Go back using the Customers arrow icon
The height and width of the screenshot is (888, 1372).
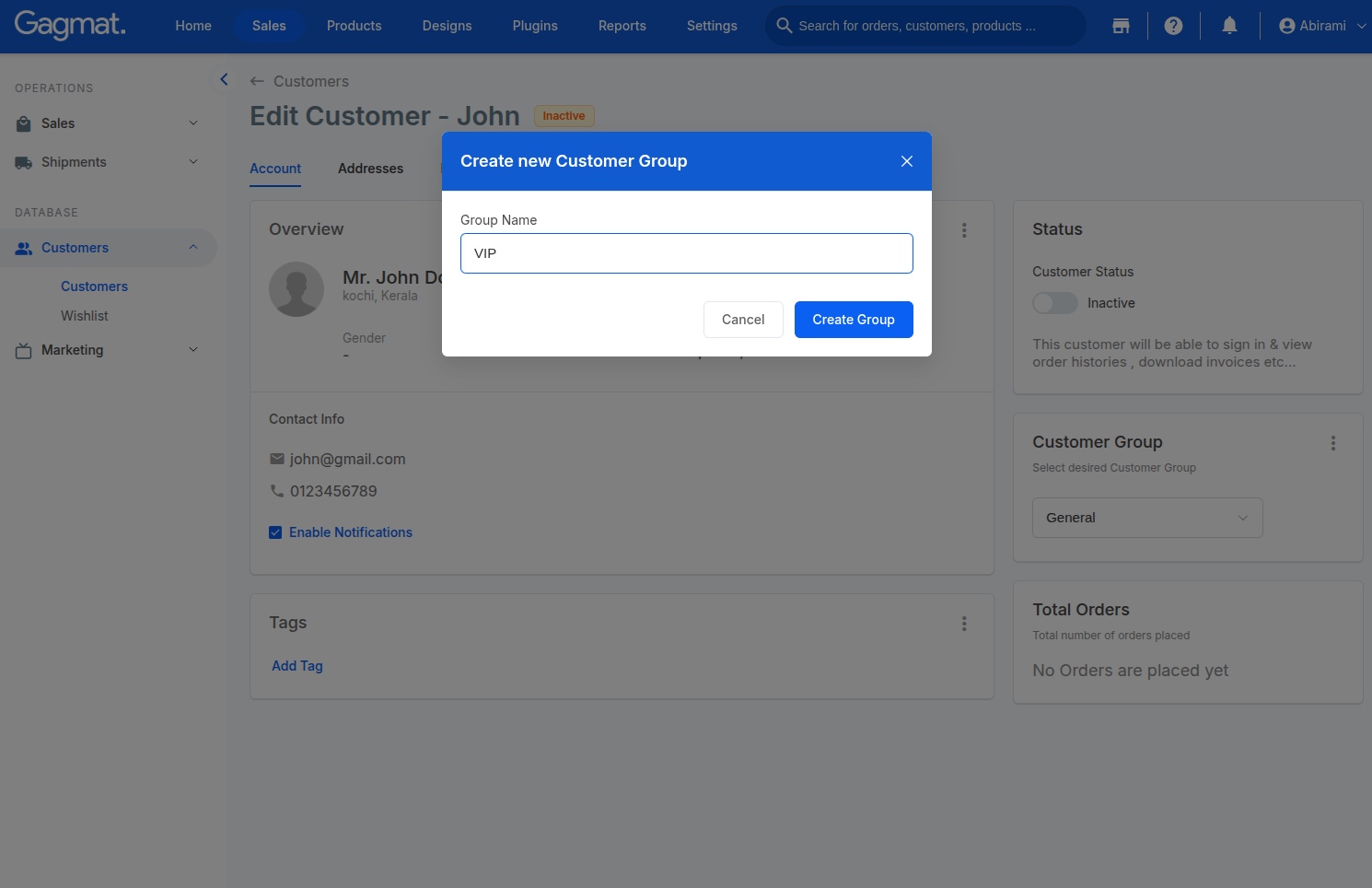pyautogui.click(x=257, y=81)
